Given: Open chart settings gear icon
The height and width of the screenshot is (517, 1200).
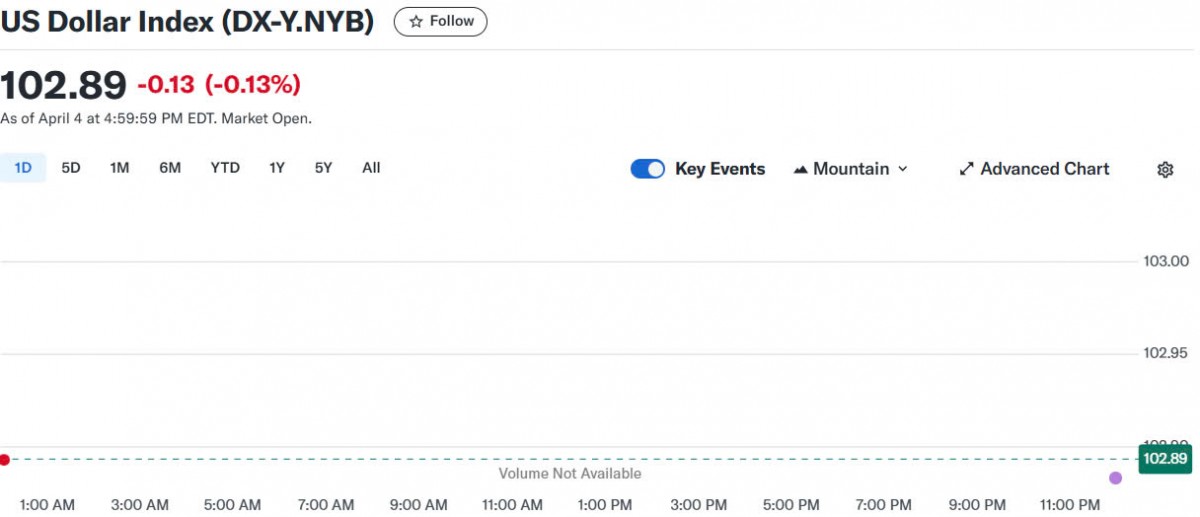Looking at the screenshot, I should coord(1165,170).
